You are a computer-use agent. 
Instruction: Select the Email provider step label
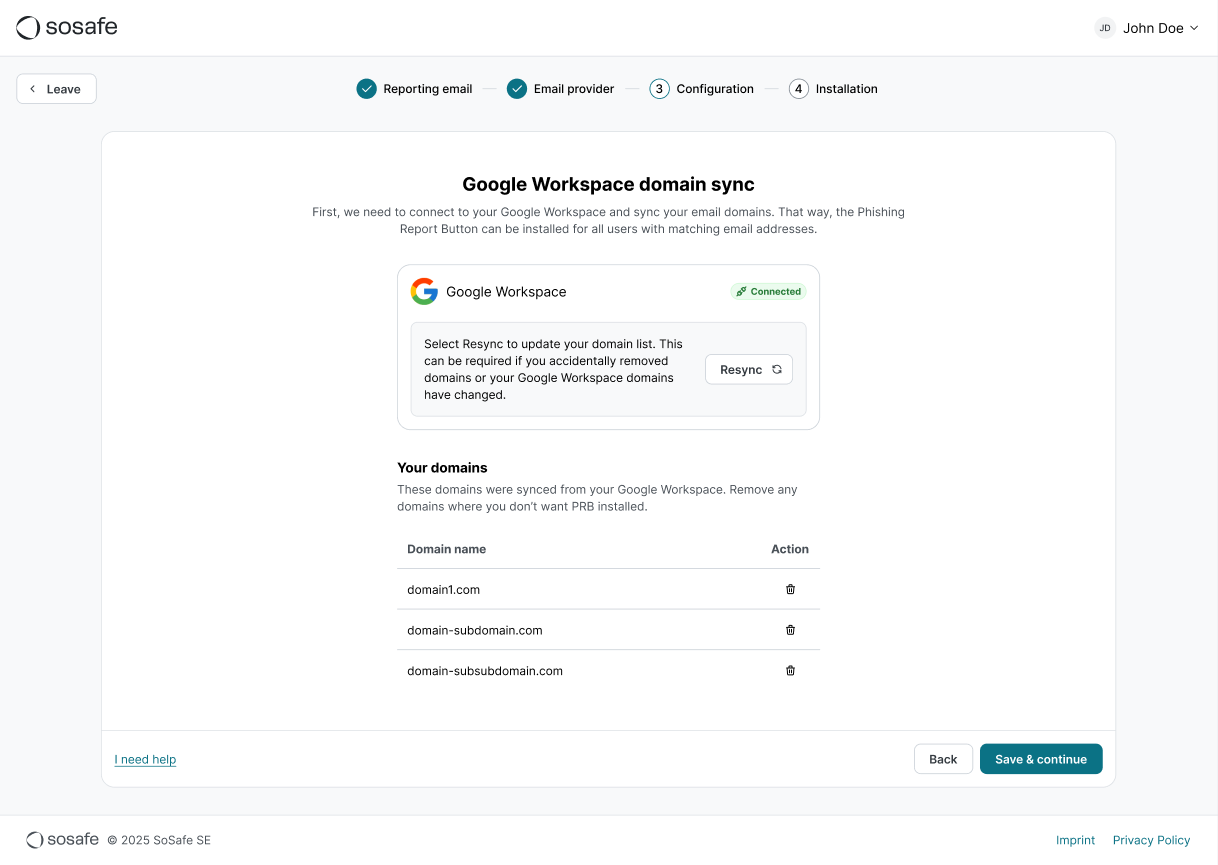[x=574, y=89]
